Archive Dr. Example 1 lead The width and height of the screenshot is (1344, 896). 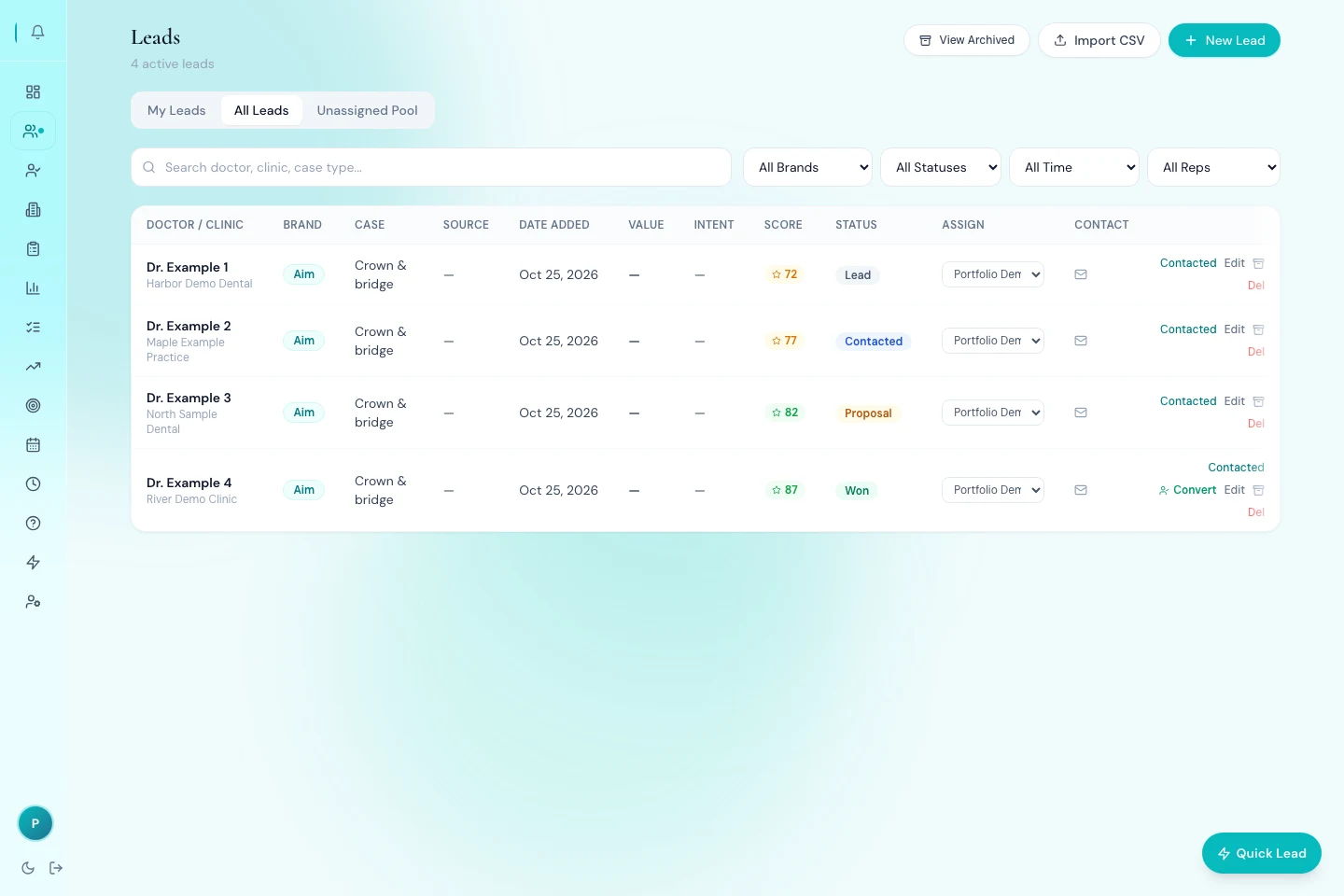tap(1258, 263)
